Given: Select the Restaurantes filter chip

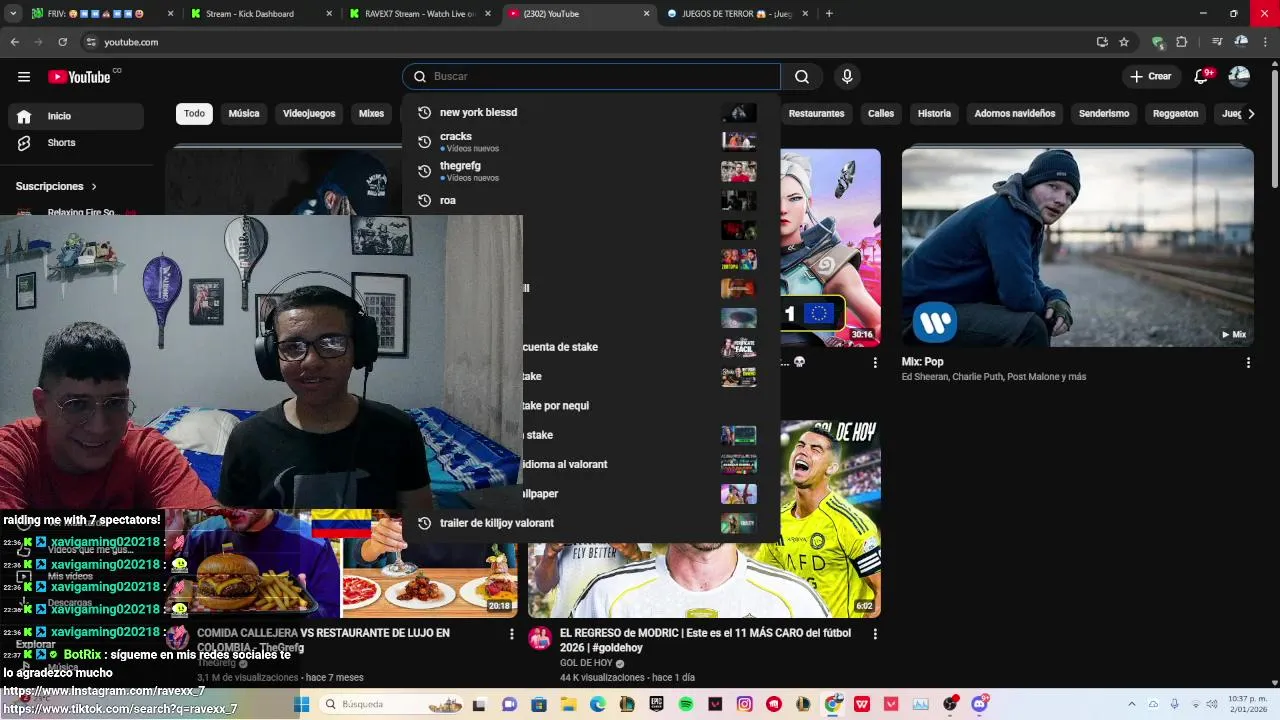Looking at the screenshot, I should coord(816,114).
